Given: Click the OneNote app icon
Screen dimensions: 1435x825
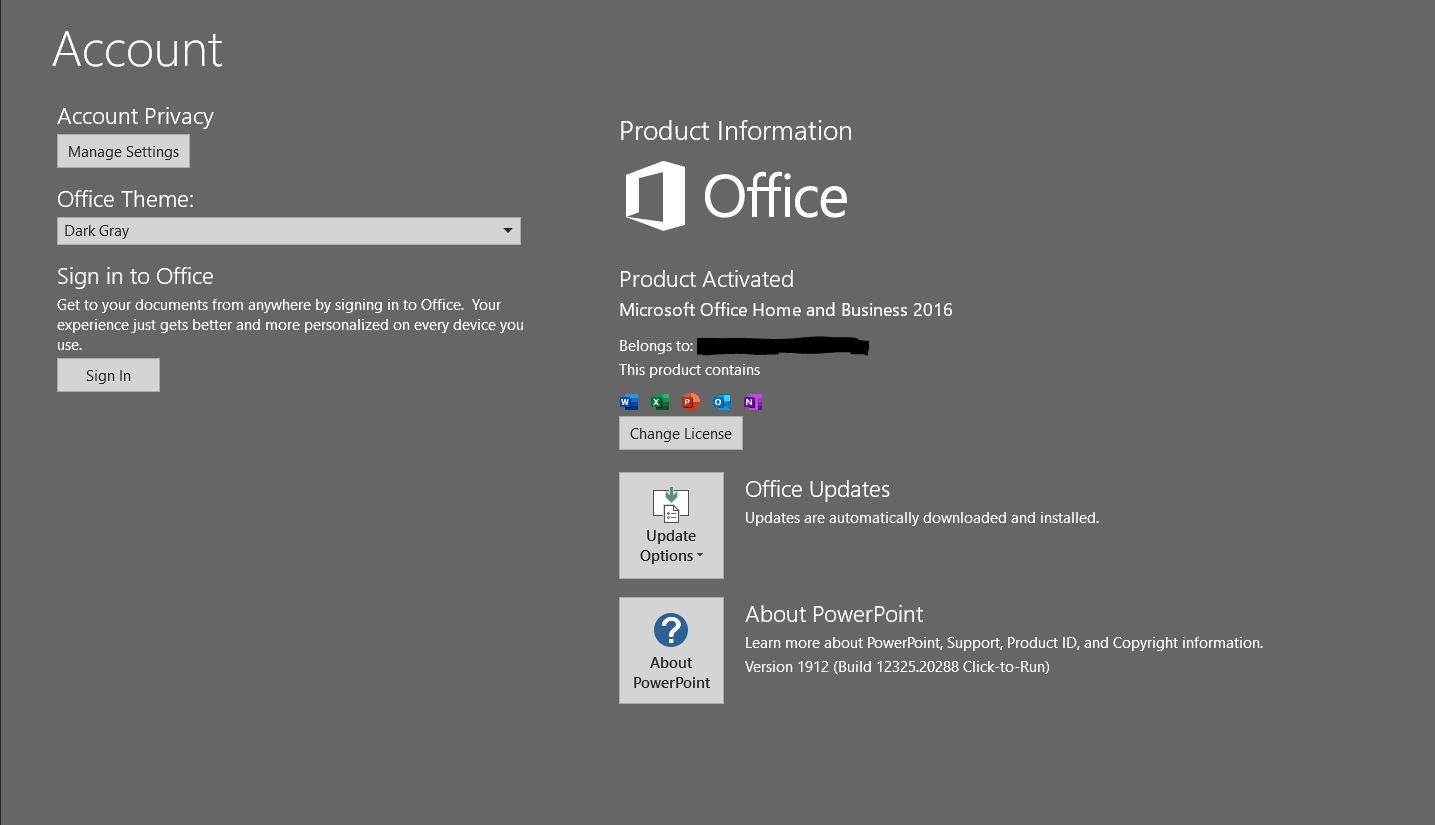Looking at the screenshot, I should click(x=753, y=402).
